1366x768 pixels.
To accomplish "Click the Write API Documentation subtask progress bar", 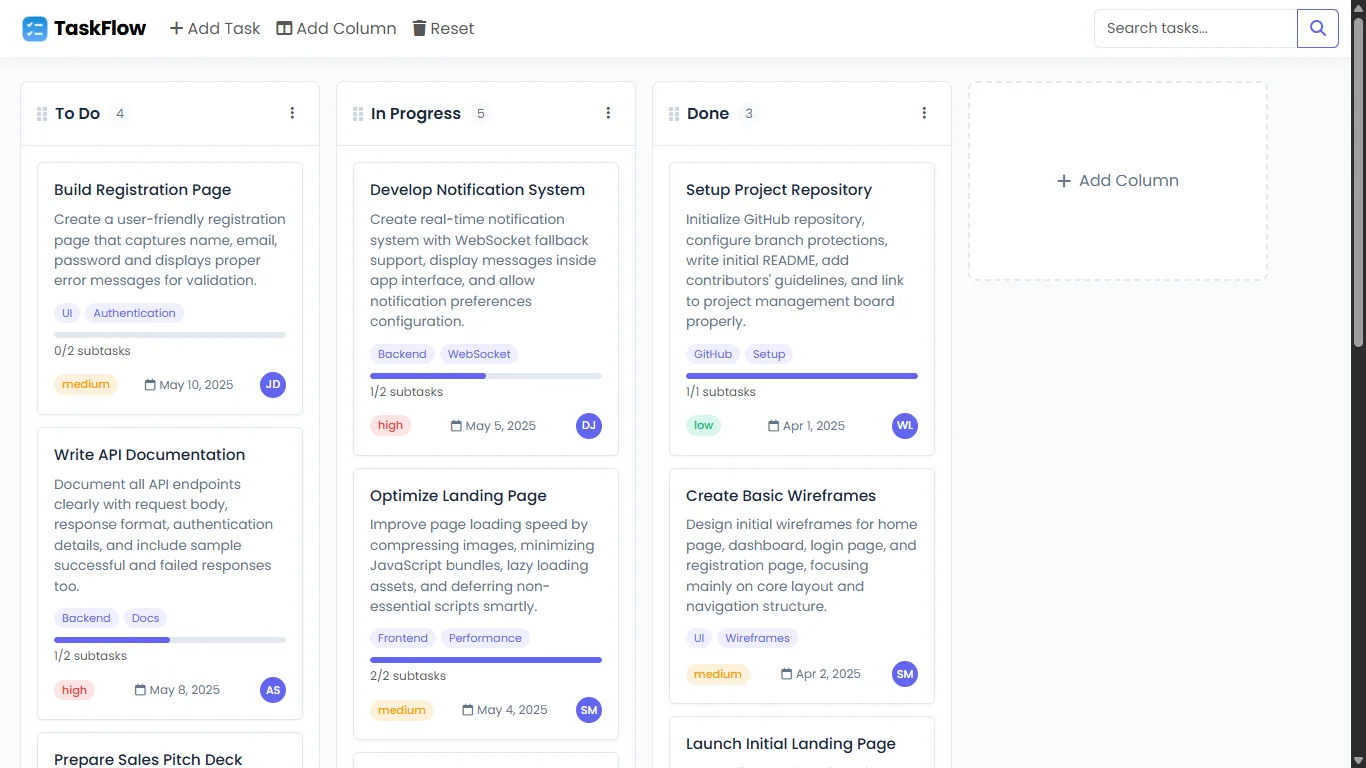I will pos(170,640).
